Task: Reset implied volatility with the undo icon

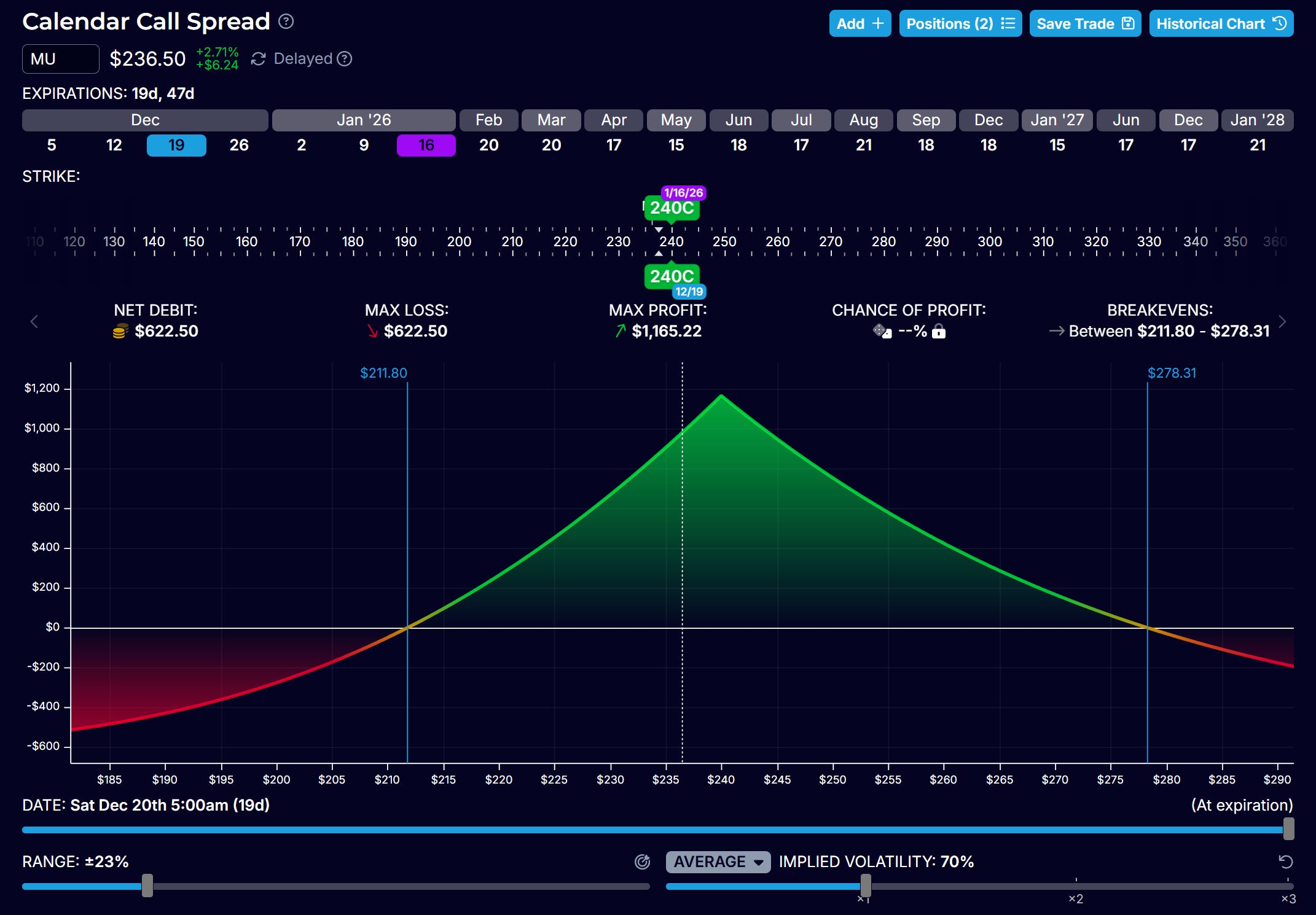Action: pos(1285,862)
